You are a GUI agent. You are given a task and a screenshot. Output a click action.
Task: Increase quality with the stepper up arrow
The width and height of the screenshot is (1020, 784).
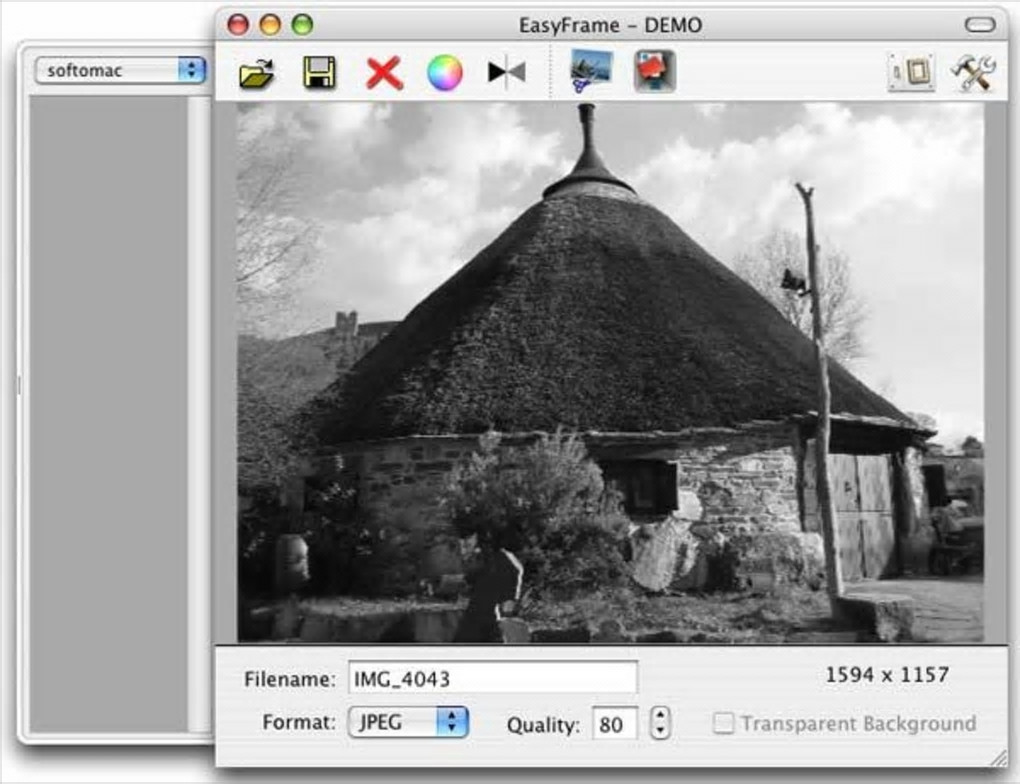(x=660, y=715)
